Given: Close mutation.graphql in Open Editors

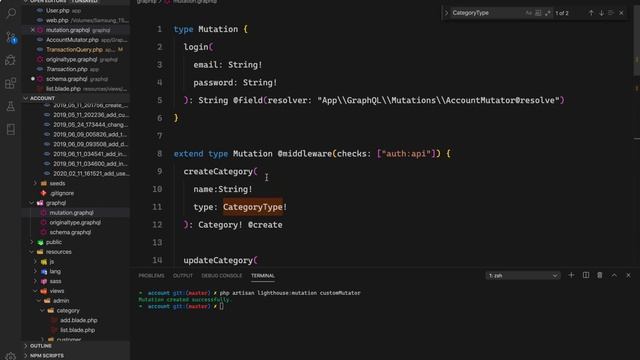Looking at the screenshot, I should (33, 30).
